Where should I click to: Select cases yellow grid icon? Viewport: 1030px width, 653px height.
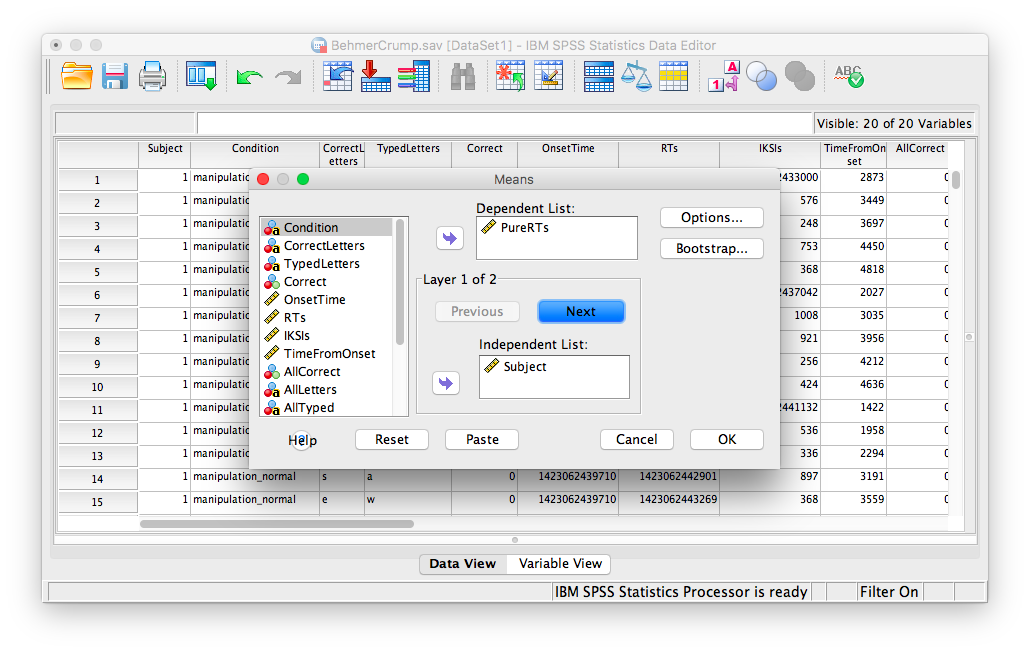(x=673, y=76)
